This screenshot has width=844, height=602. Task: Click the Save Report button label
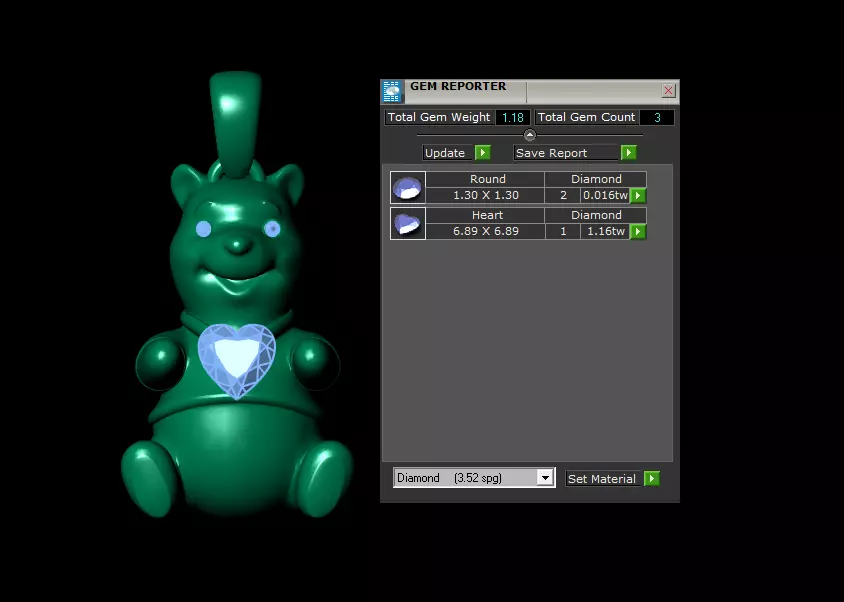tap(566, 153)
